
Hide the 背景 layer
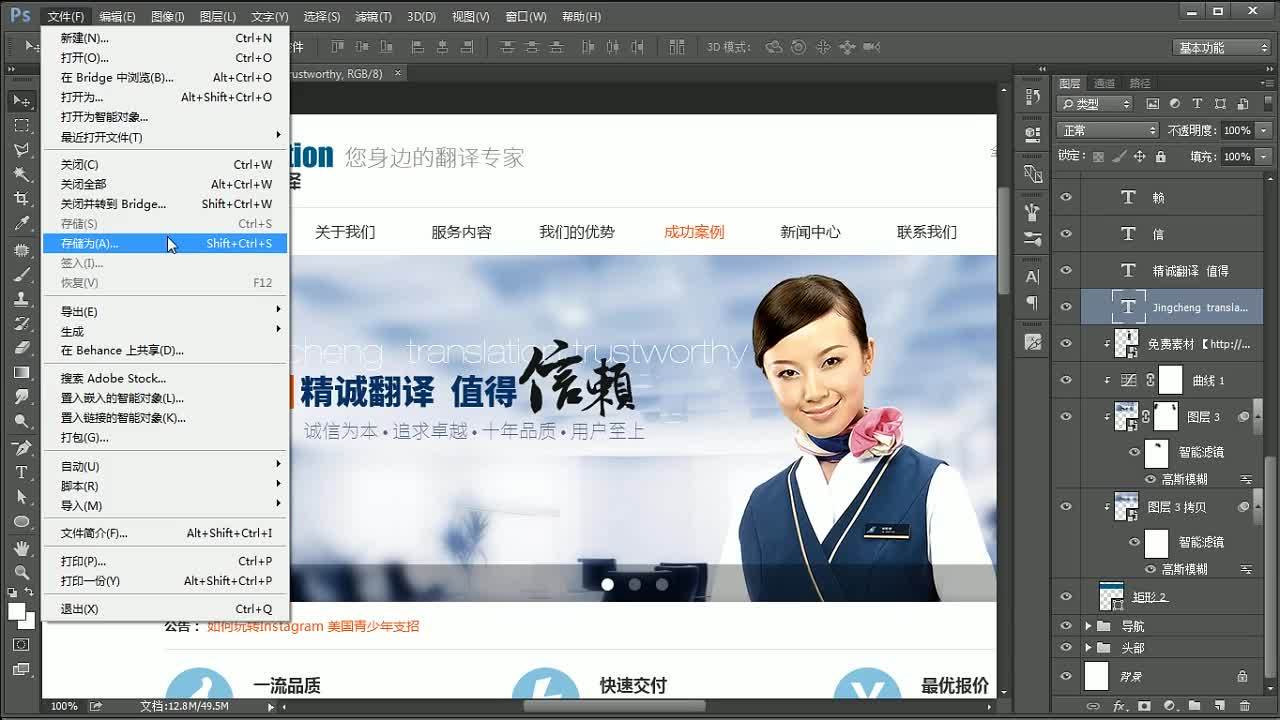tap(1065, 676)
